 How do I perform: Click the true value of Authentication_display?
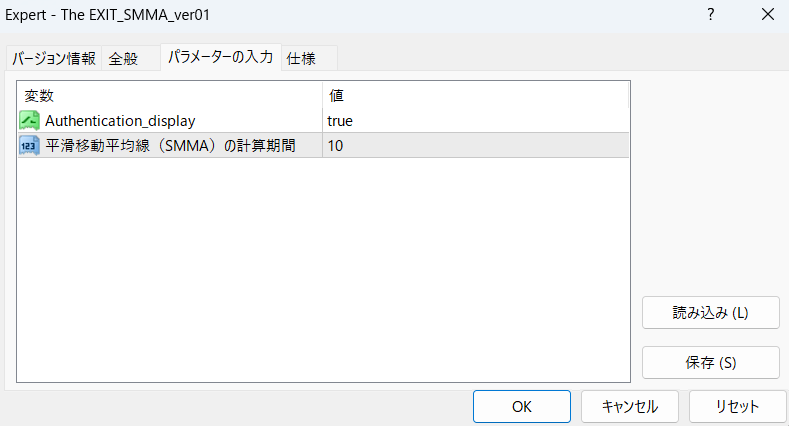click(x=340, y=121)
